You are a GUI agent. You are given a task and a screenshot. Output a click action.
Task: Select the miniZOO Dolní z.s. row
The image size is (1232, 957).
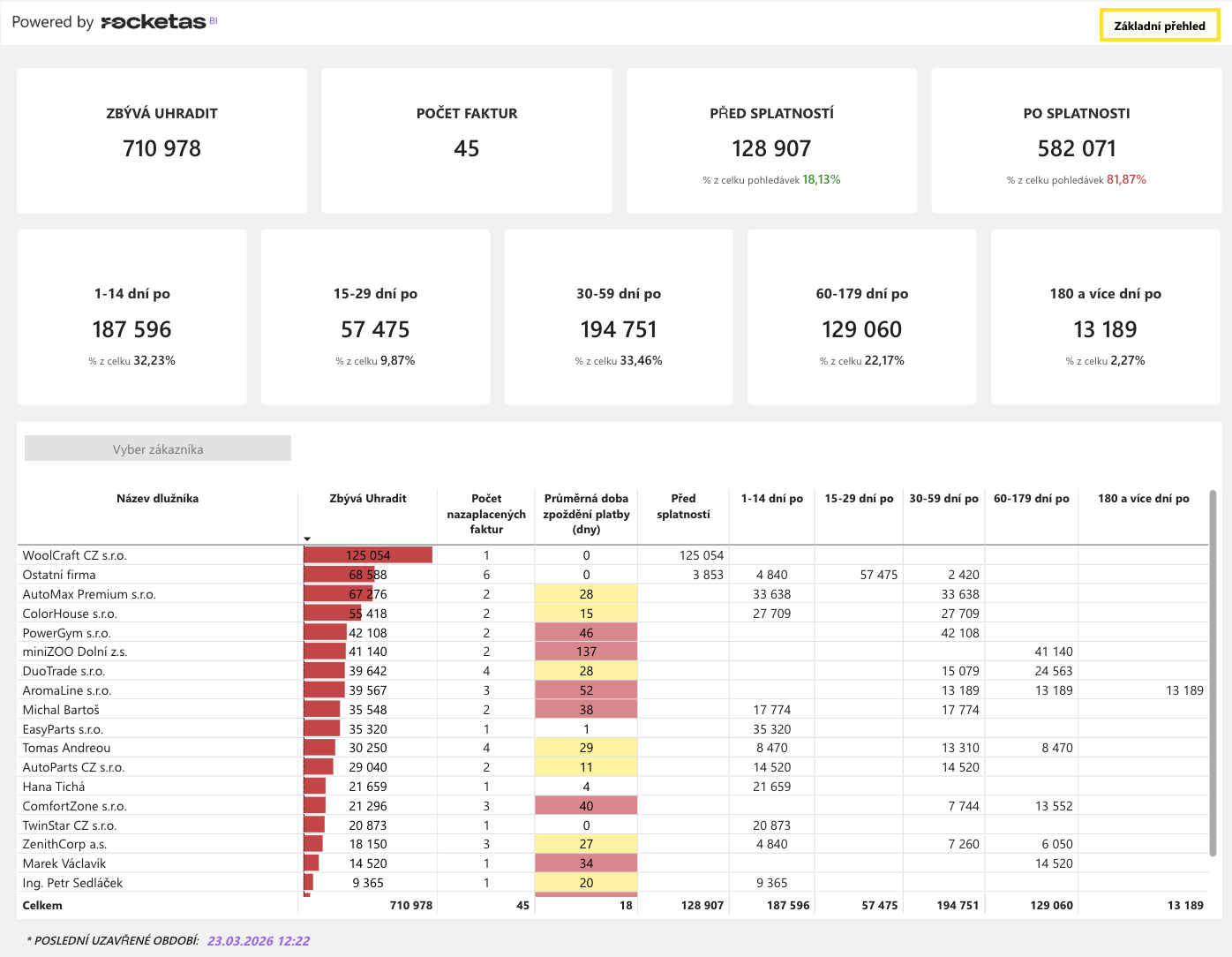point(612,652)
